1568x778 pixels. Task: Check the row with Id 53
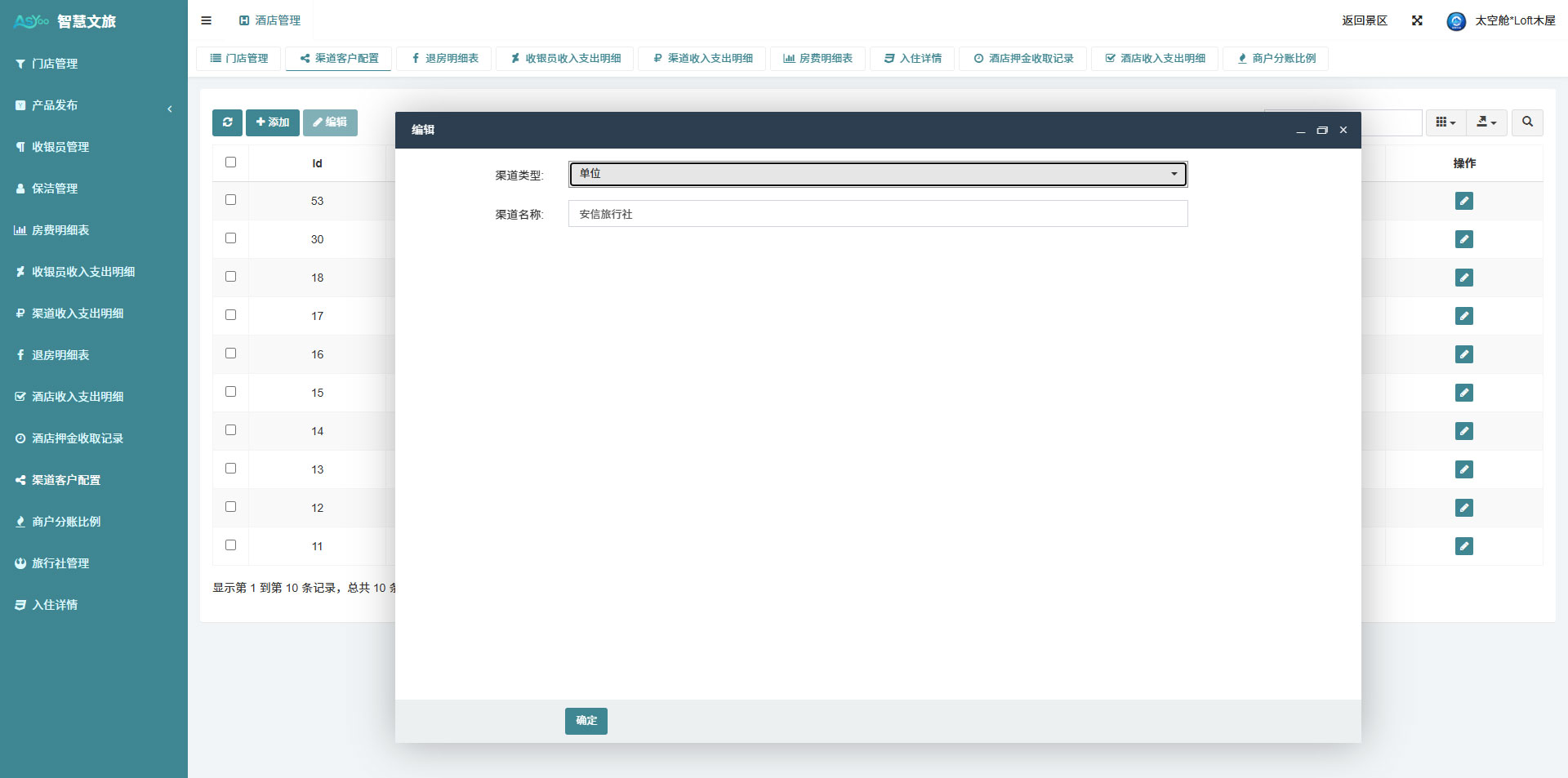(x=230, y=200)
